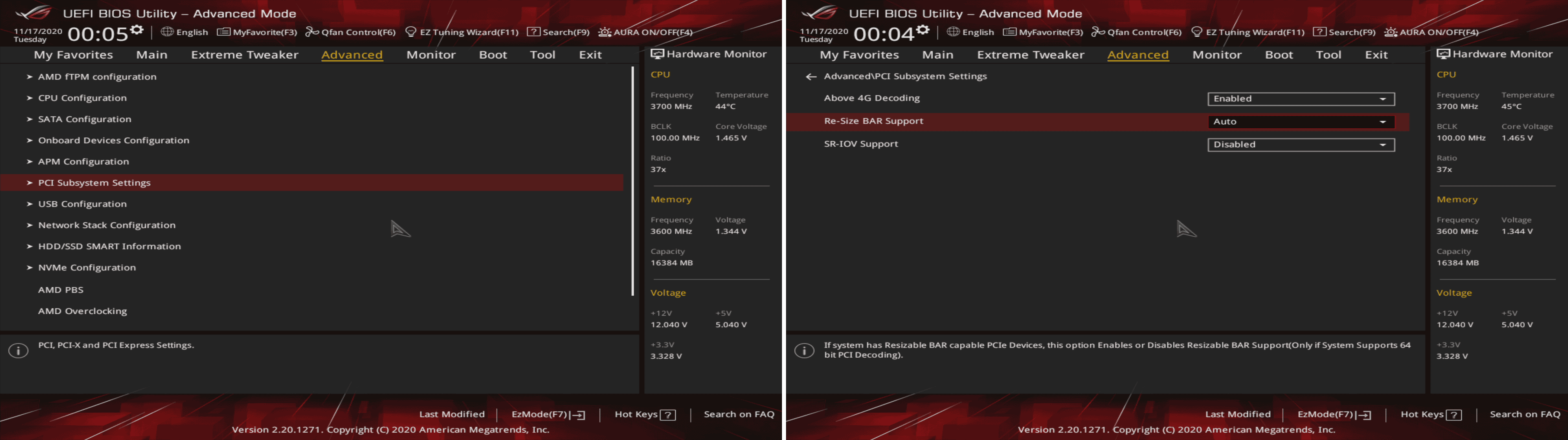Click the ROG logo on the 00:05 screen
Image resolution: width=1568 pixels, height=440 pixels.
(x=34, y=12)
